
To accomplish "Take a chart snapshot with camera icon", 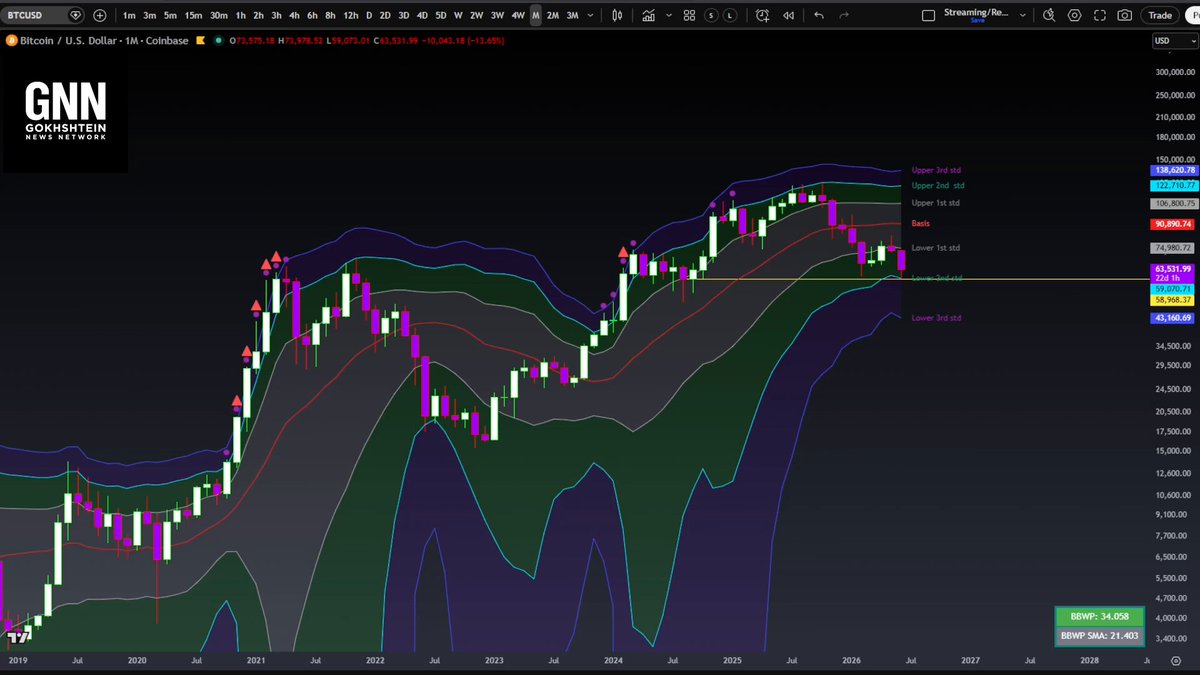I will click(x=1125, y=15).
